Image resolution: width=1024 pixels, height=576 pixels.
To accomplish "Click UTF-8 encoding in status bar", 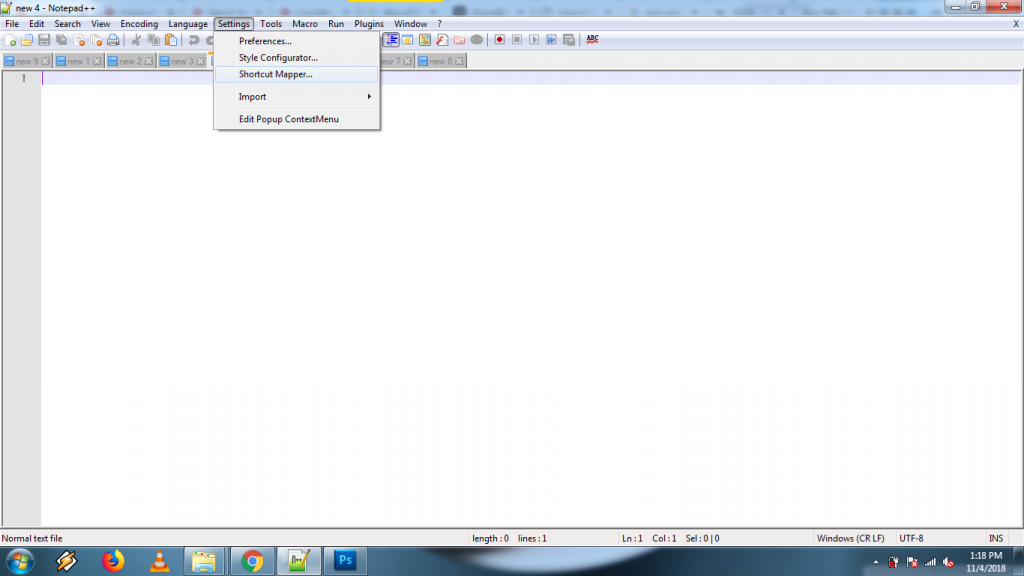I will pos(911,539).
